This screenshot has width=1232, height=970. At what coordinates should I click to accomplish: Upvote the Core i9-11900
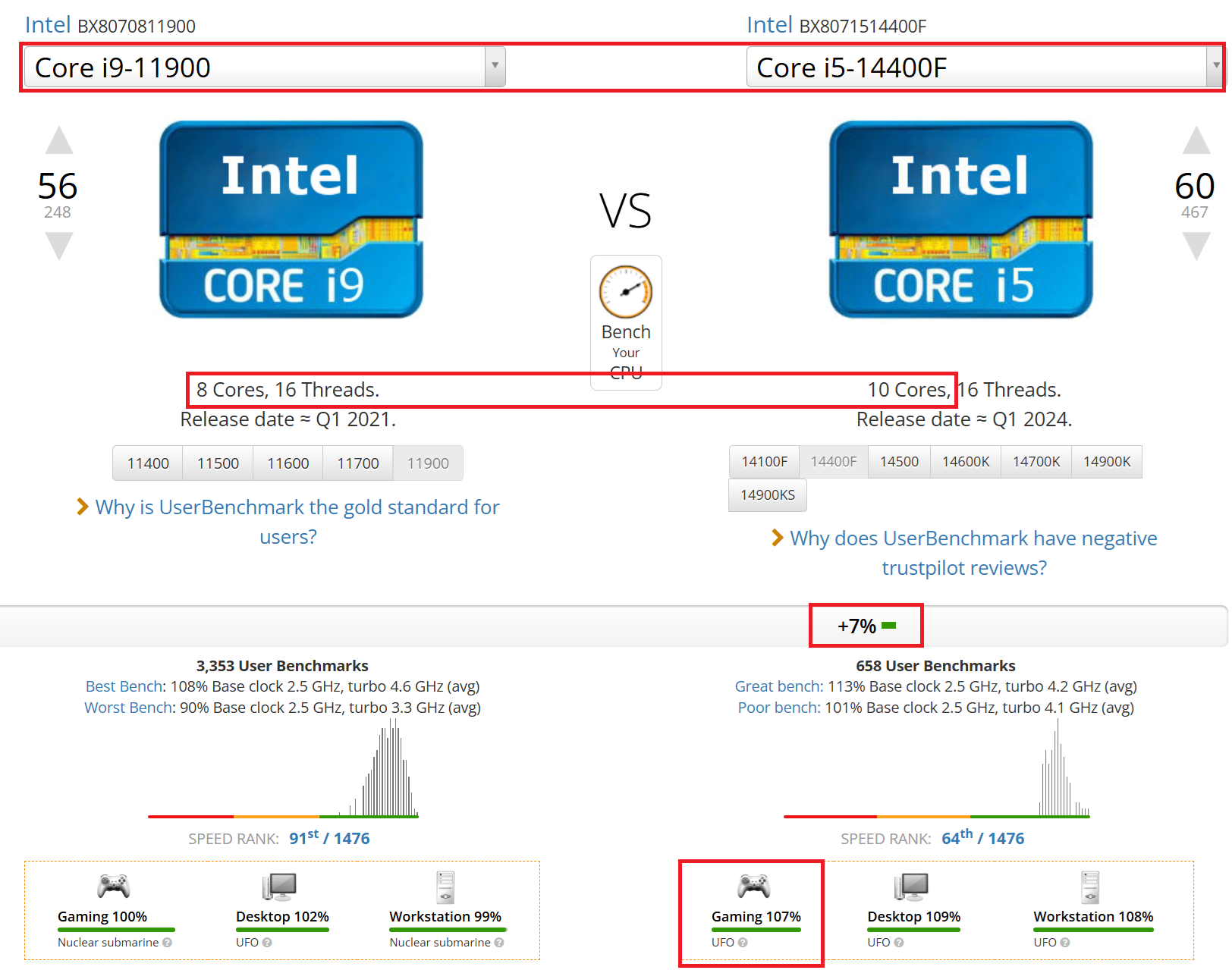(x=59, y=140)
